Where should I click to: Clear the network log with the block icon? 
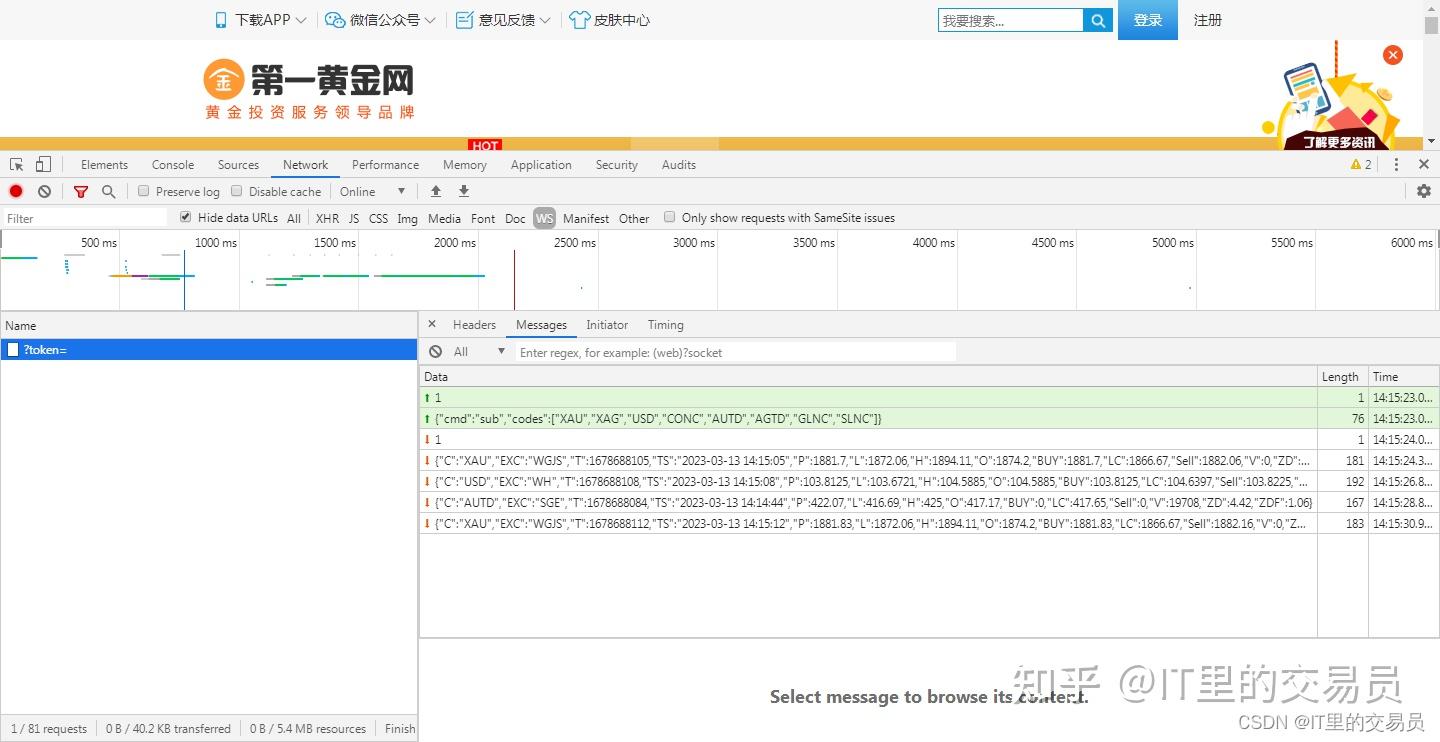(x=43, y=191)
